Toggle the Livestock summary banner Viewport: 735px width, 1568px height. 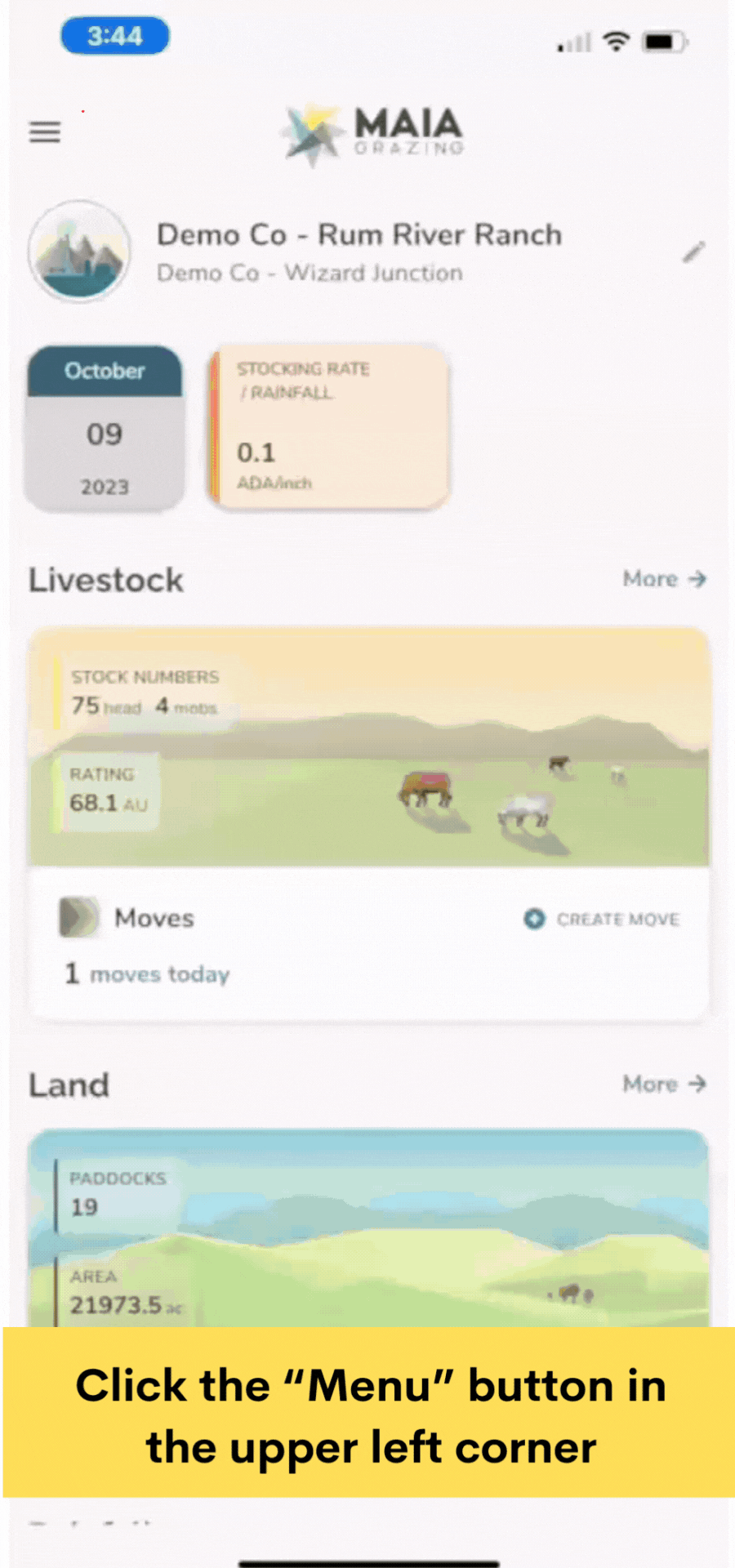tap(367, 745)
